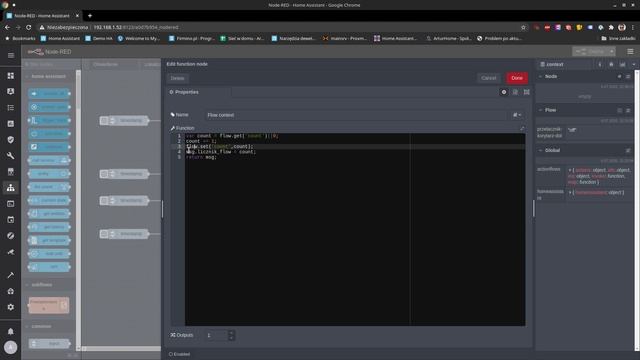The height and width of the screenshot is (360, 640).
Task: Open a new Chrome tab
Action: click(90, 16)
